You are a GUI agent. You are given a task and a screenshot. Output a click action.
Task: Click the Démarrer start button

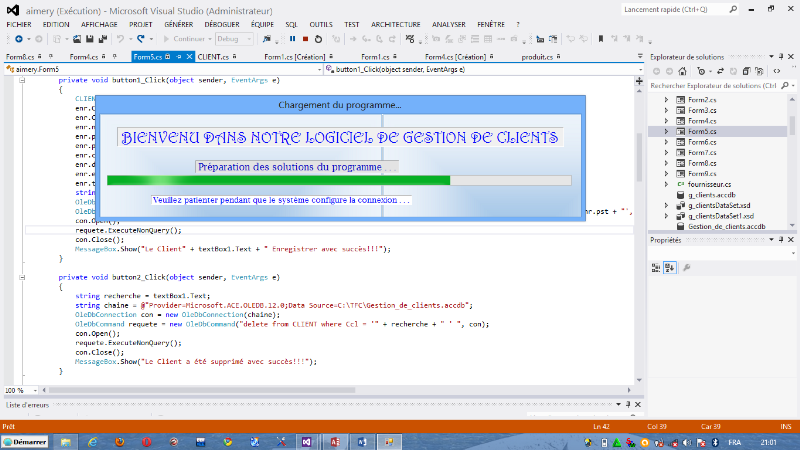tap(27, 441)
